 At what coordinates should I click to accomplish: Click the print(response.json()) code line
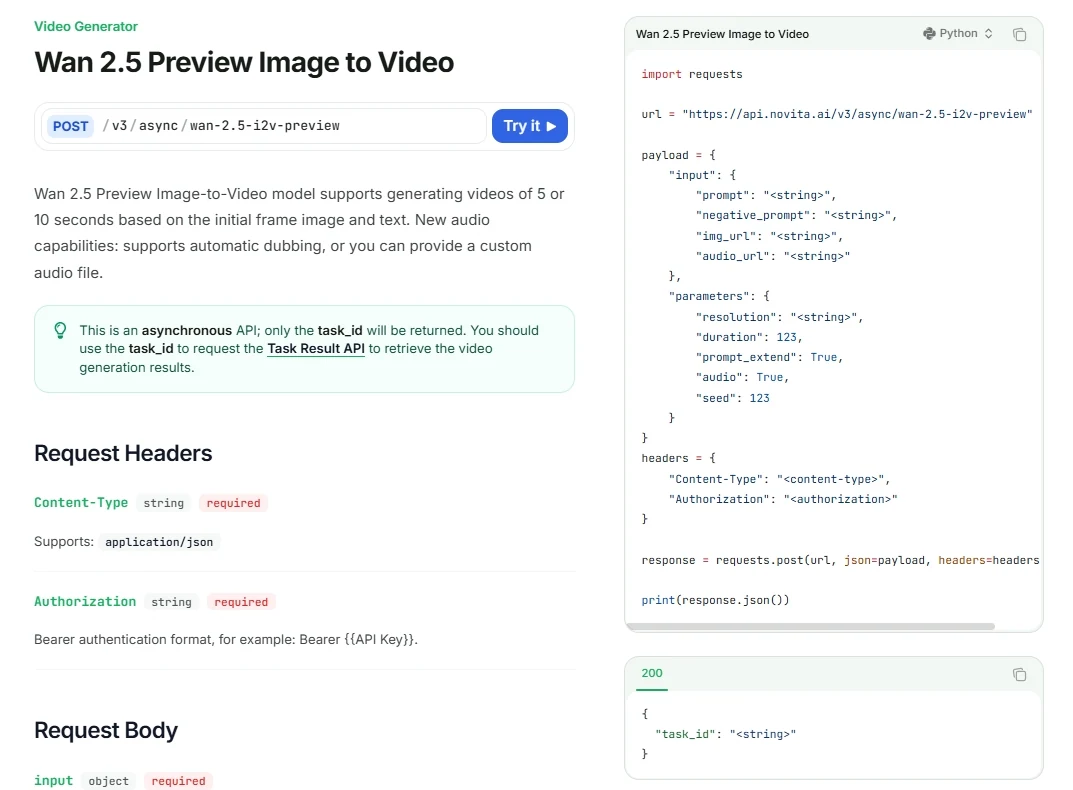click(x=715, y=600)
